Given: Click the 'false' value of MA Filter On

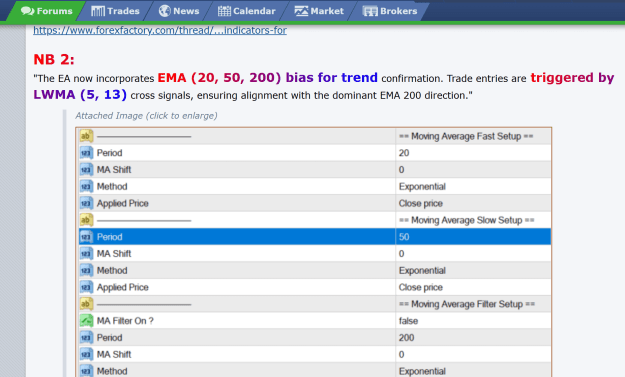Looking at the screenshot, I should click(408, 321).
